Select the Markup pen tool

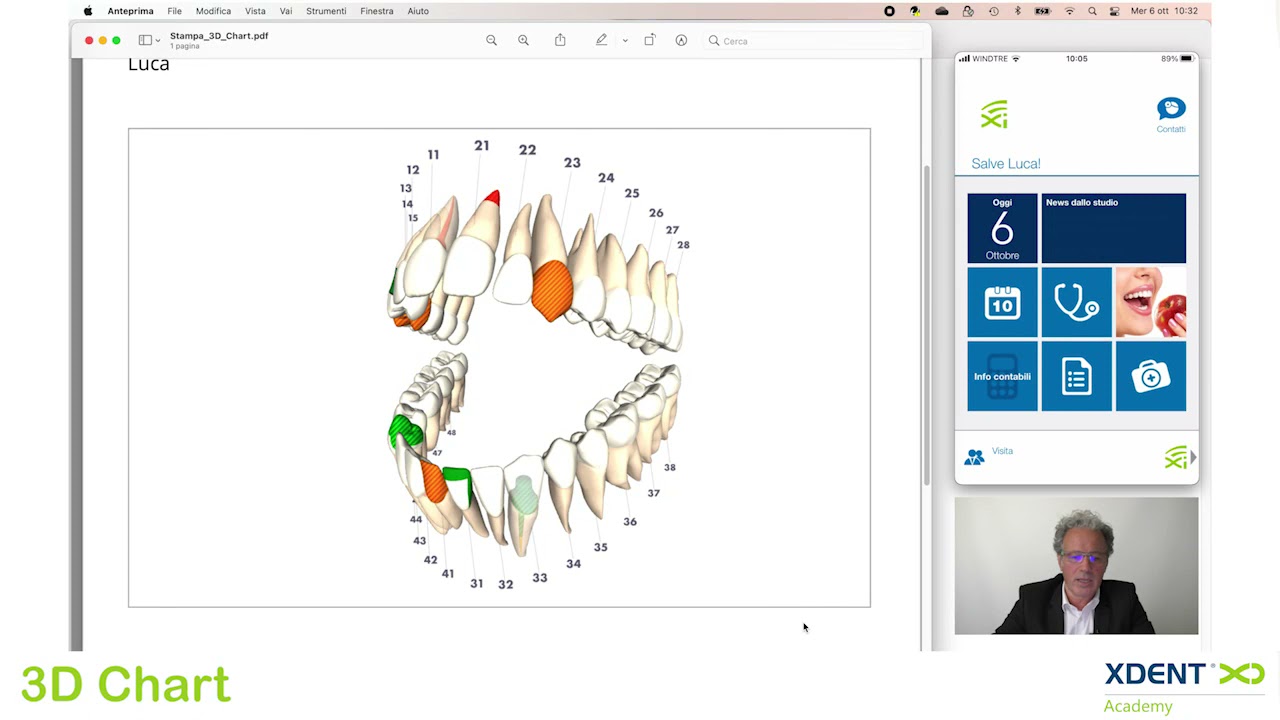pos(601,40)
